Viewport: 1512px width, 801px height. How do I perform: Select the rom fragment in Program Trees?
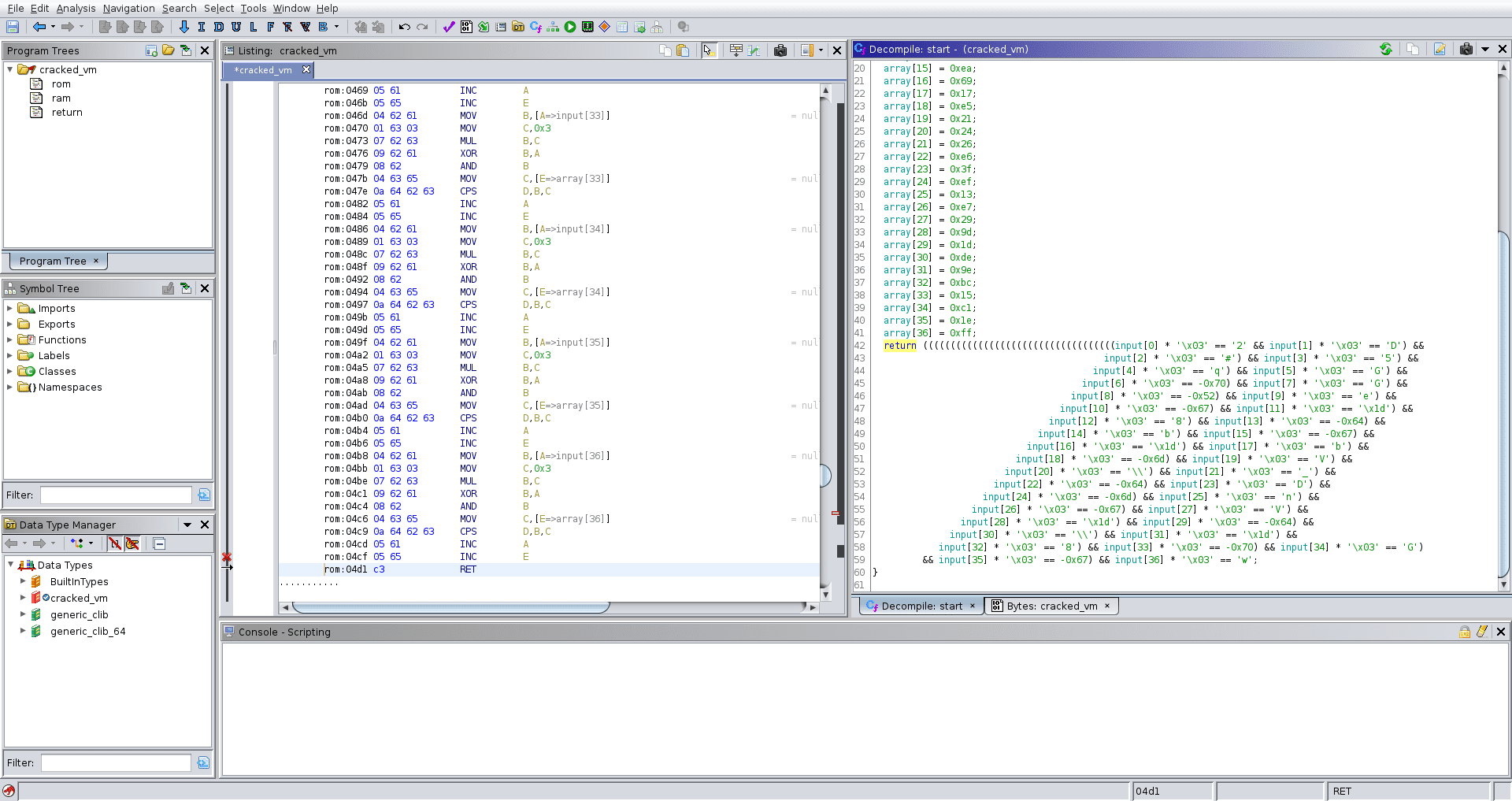point(61,84)
